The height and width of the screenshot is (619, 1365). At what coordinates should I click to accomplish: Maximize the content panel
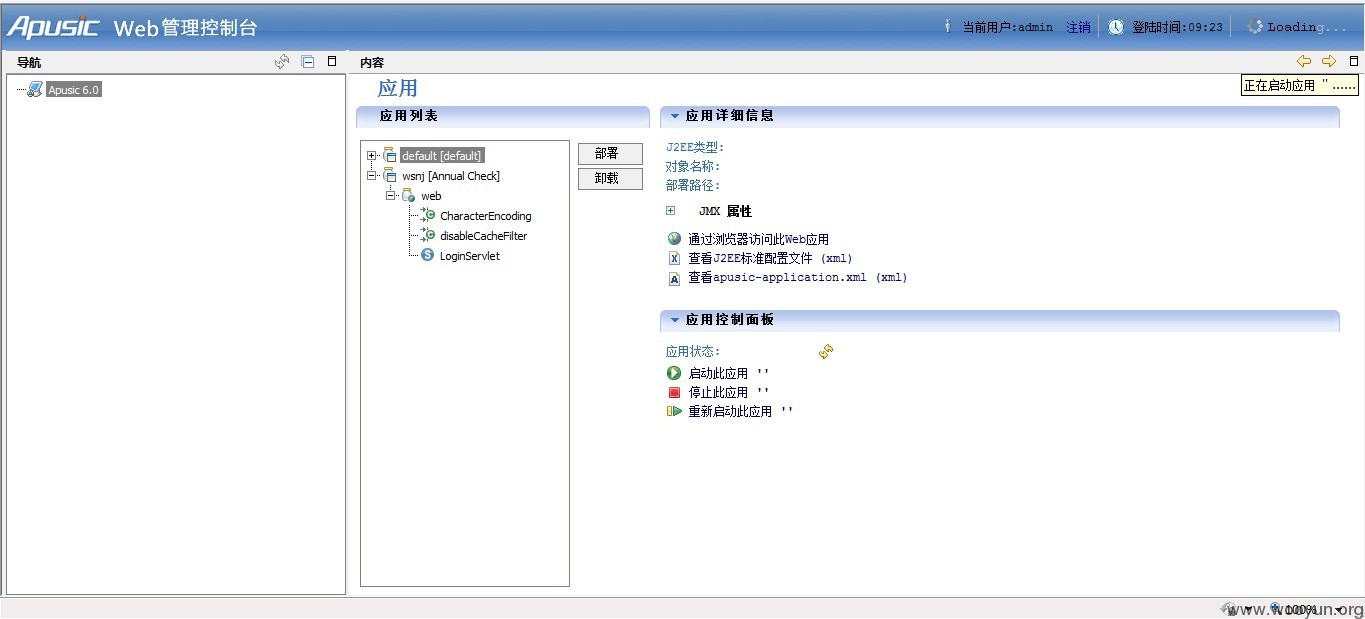1354,62
